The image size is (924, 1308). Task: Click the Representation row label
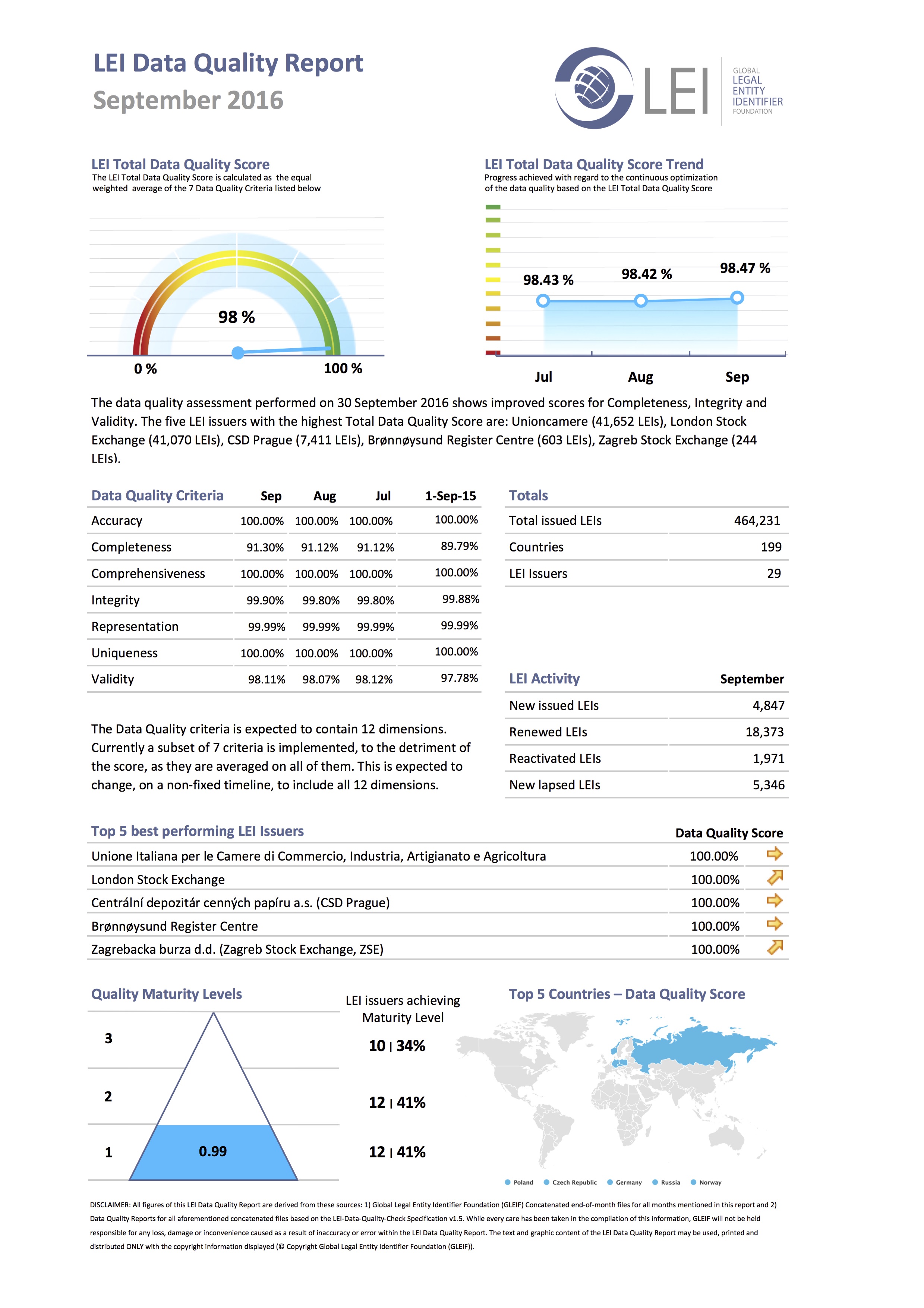pyautogui.click(x=135, y=627)
